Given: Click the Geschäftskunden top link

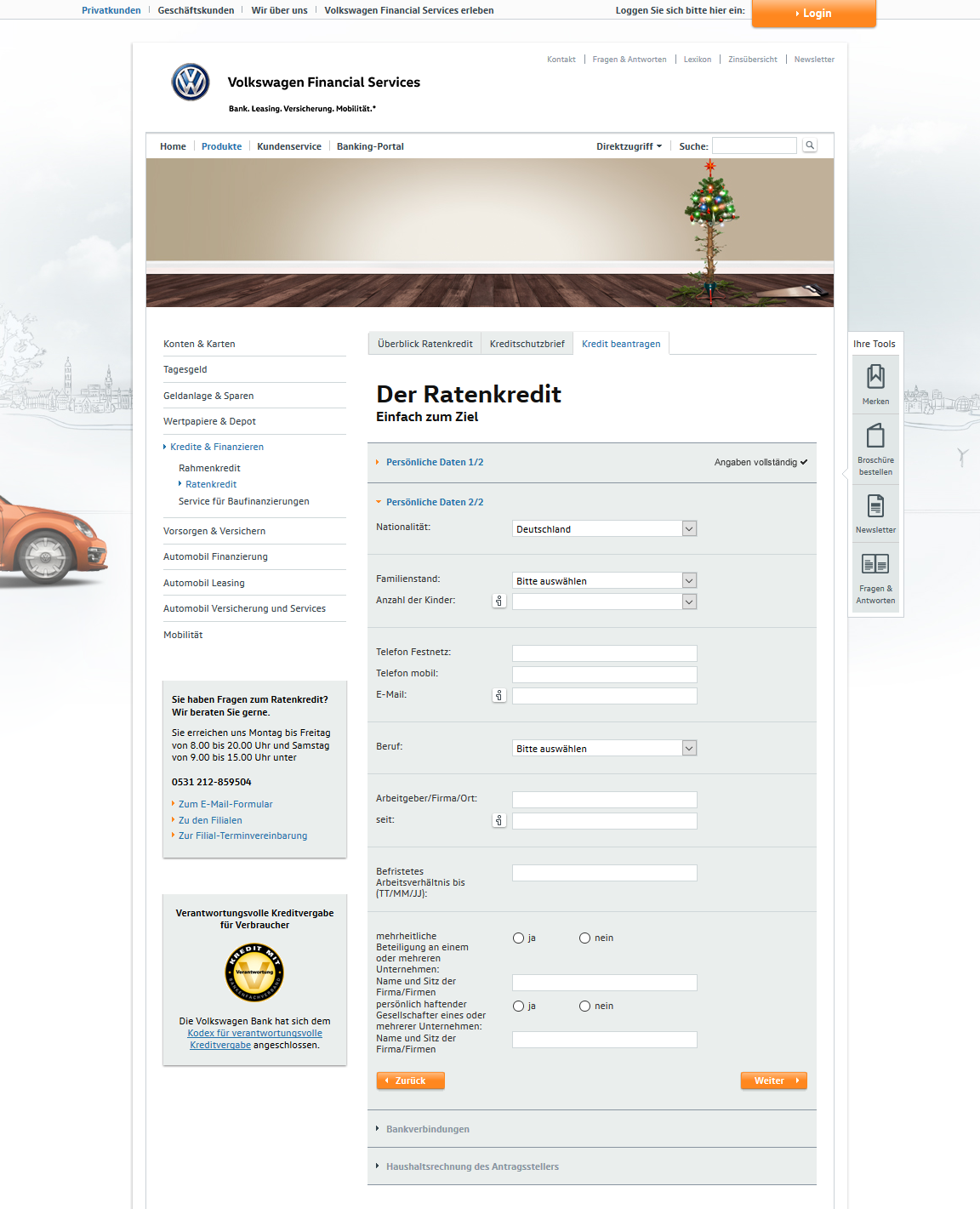Looking at the screenshot, I should [x=196, y=10].
